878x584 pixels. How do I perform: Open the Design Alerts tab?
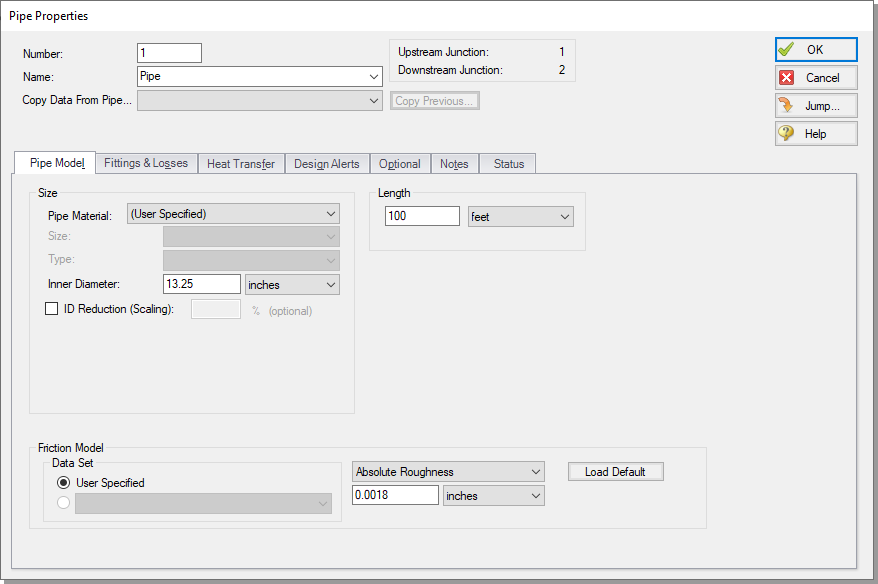(x=326, y=163)
